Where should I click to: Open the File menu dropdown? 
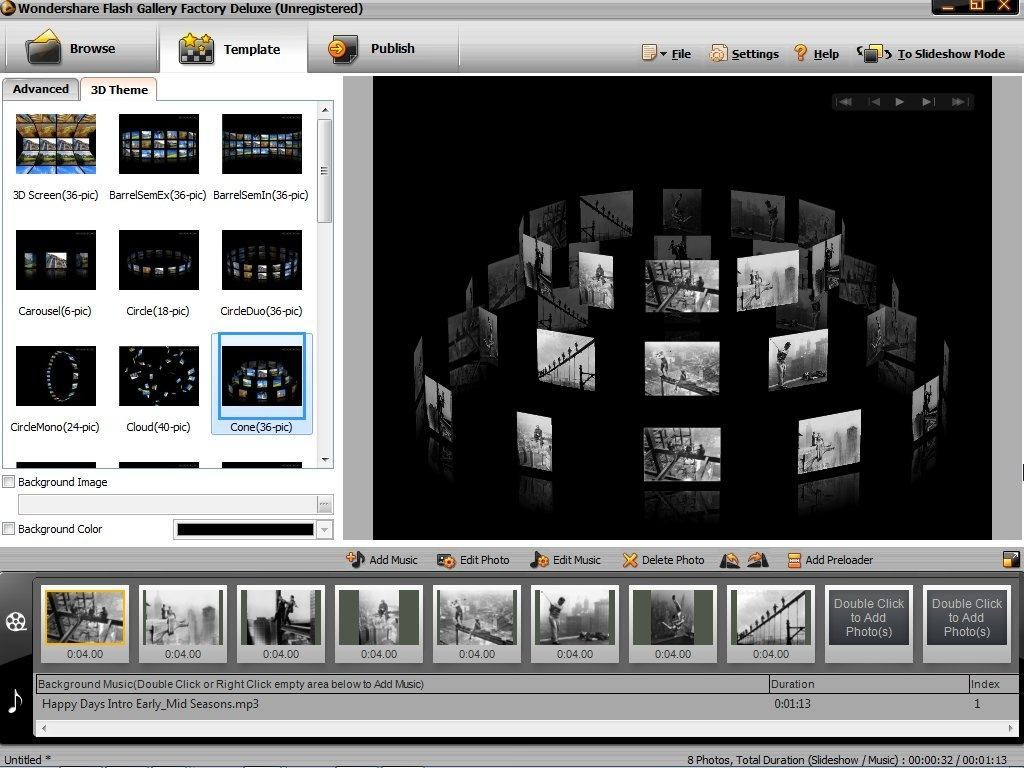pos(665,54)
